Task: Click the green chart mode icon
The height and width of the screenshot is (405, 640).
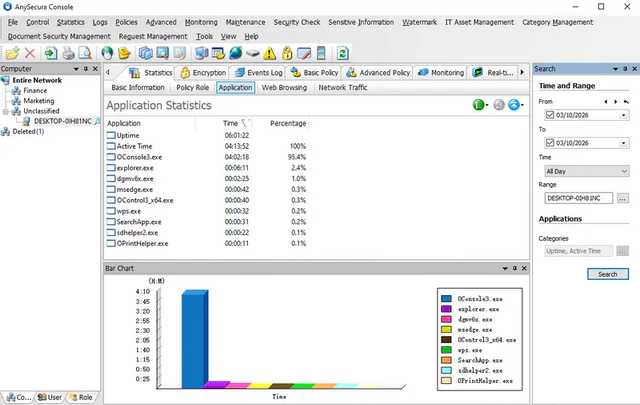Action: [x=478, y=105]
